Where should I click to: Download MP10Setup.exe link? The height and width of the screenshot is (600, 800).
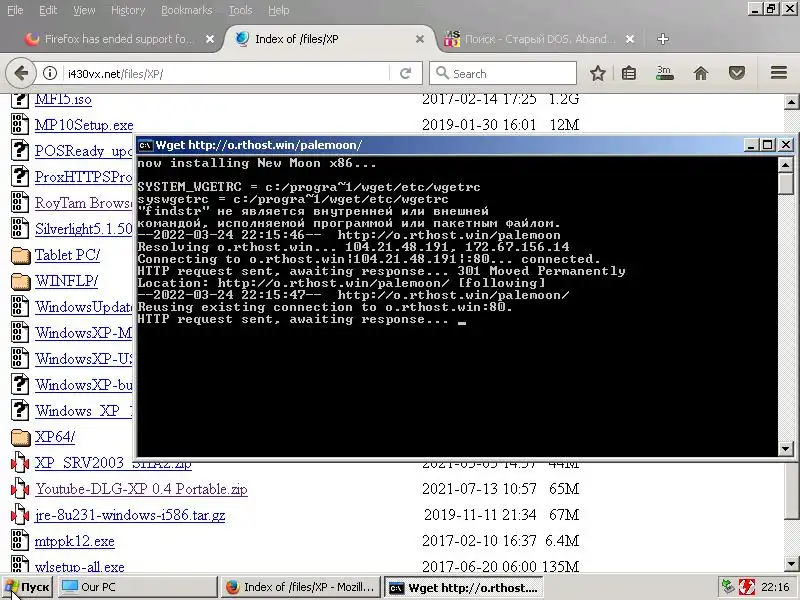(84, 124)
